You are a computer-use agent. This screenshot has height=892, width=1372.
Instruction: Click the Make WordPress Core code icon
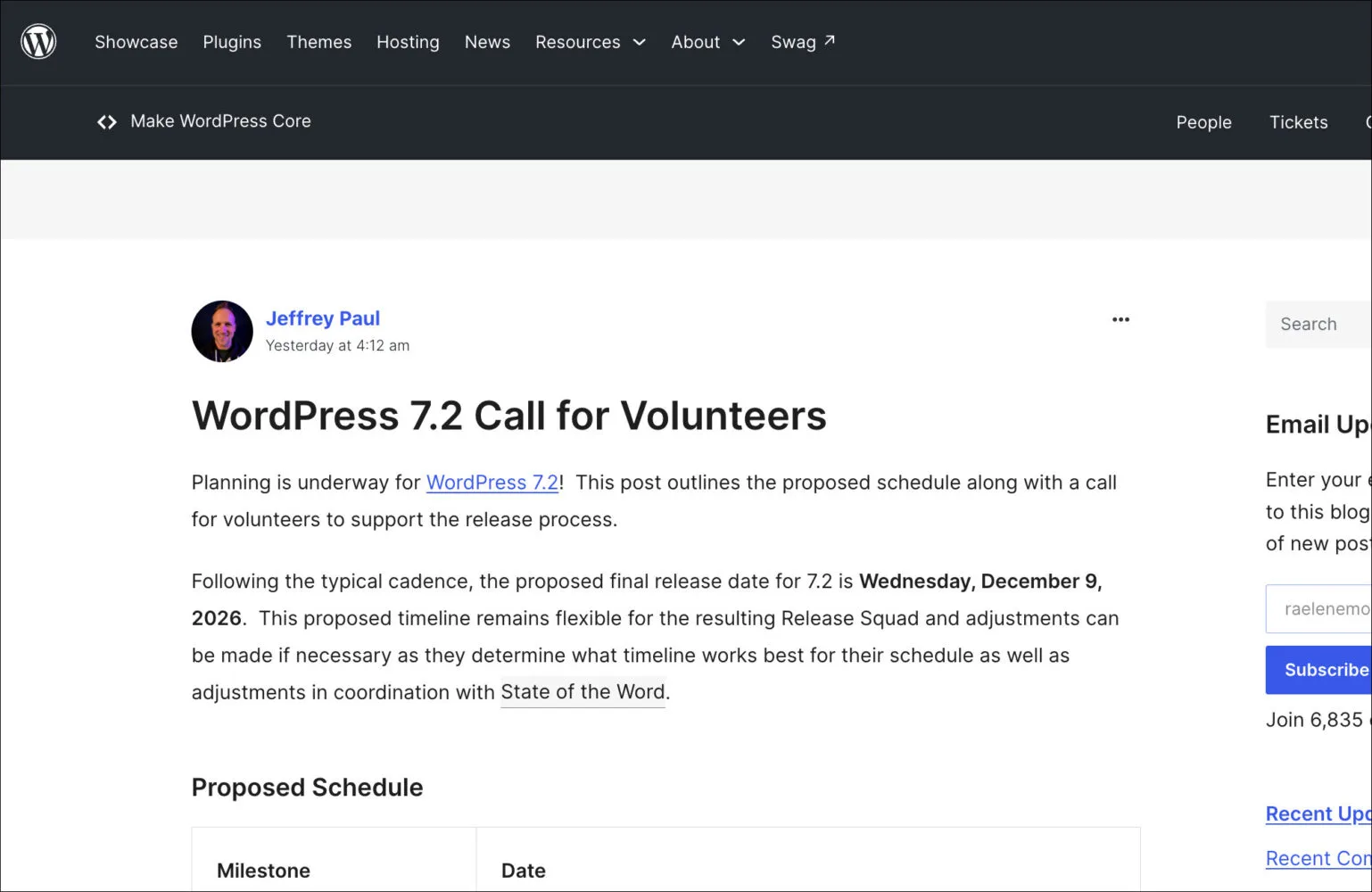(x=107, y=122)
